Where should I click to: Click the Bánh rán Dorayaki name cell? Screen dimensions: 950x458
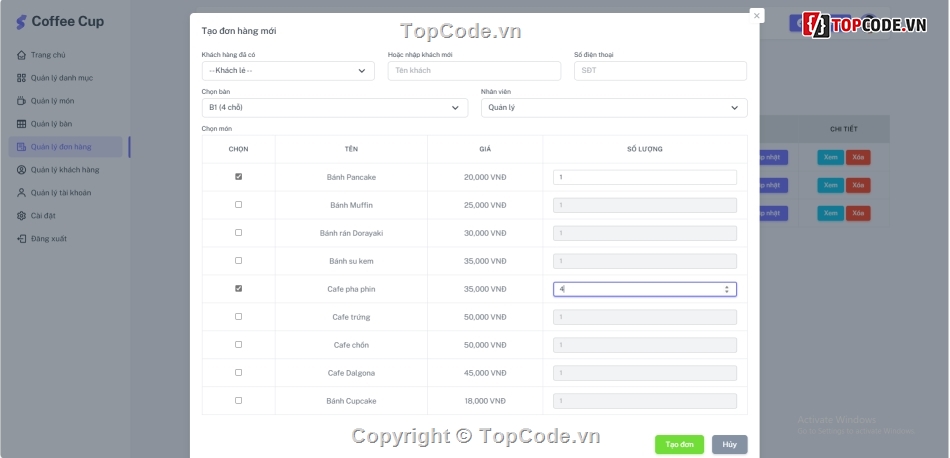(351, 233)
